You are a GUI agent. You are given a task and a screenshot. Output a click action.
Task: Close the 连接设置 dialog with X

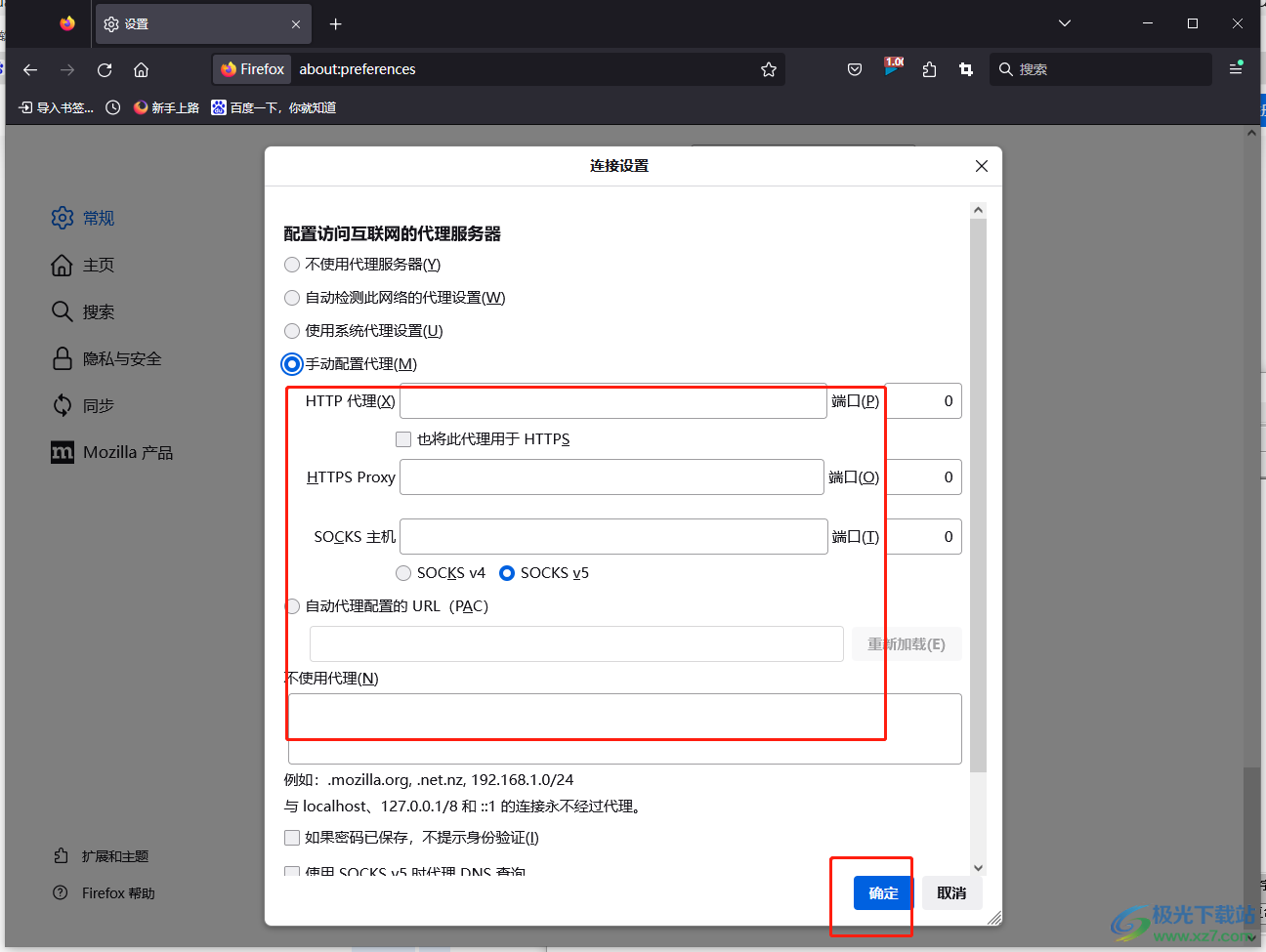[982, 166]
